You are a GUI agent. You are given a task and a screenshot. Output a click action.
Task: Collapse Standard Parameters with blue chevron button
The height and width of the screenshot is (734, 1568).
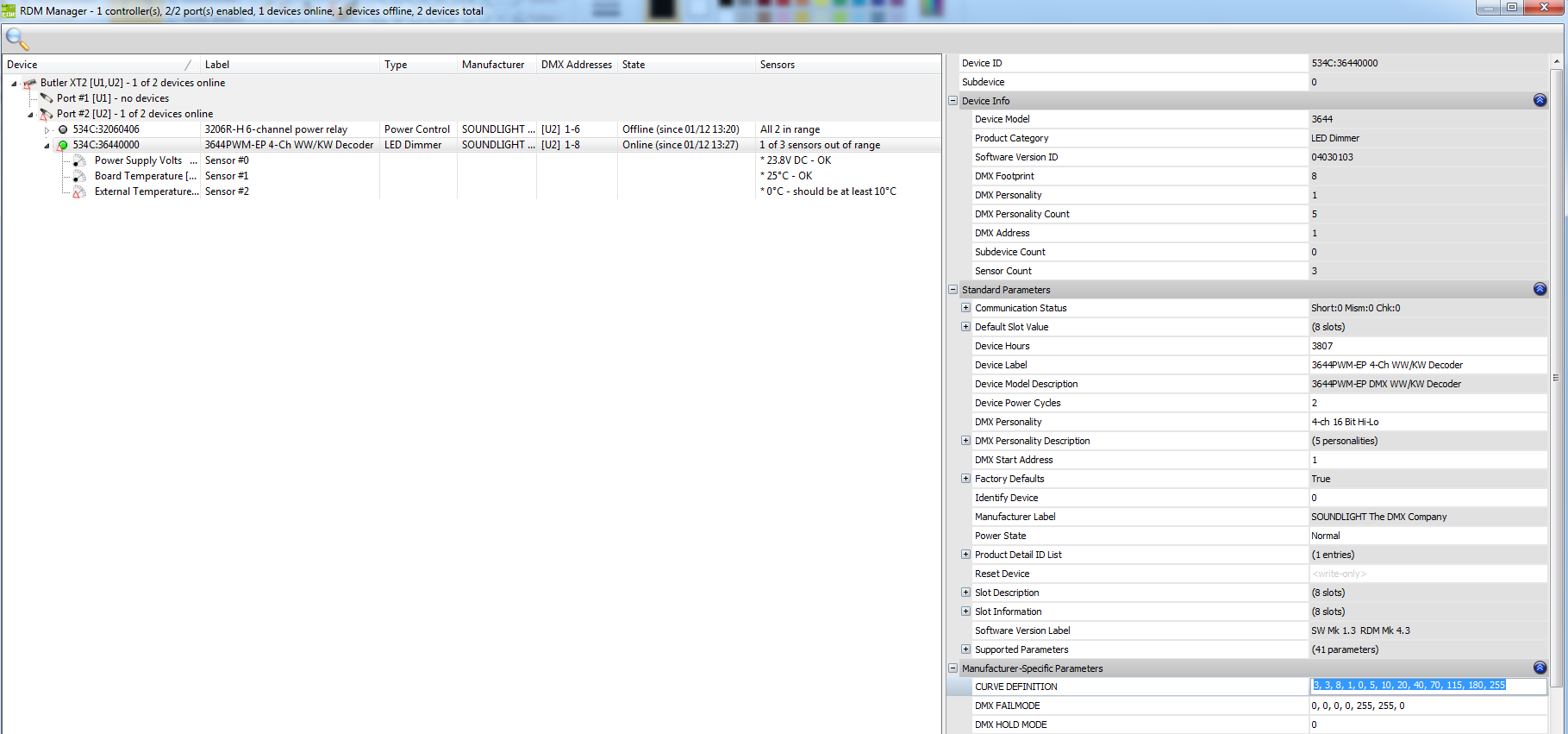click(1540, 290)
